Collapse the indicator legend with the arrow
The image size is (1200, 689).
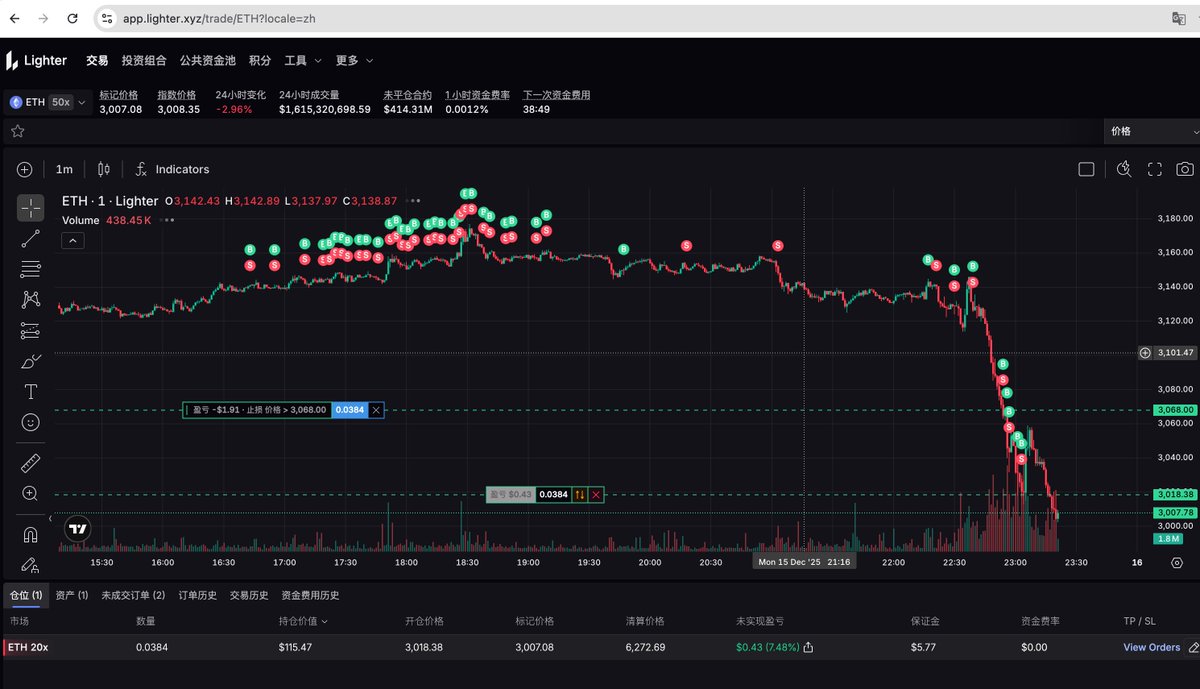pyautogui.click(x=74, y=240)
